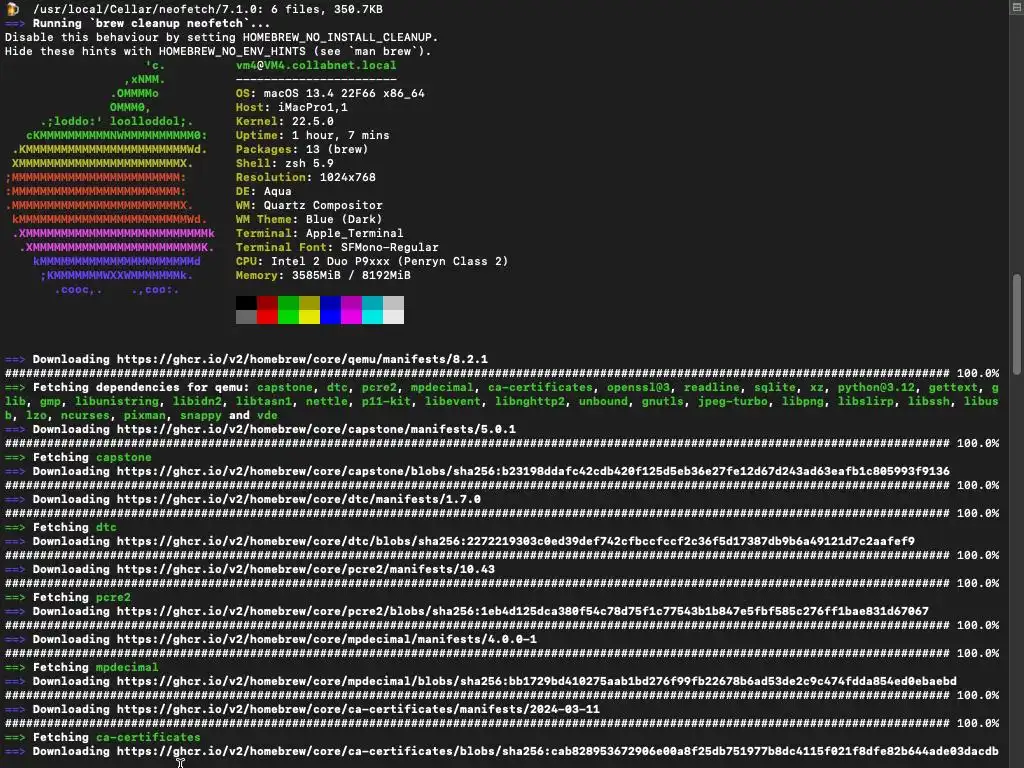The image size is (1024, 768).
Task: Click the "Uptime: 1 hour, 7 mins" line
Action: coord(313,135)
